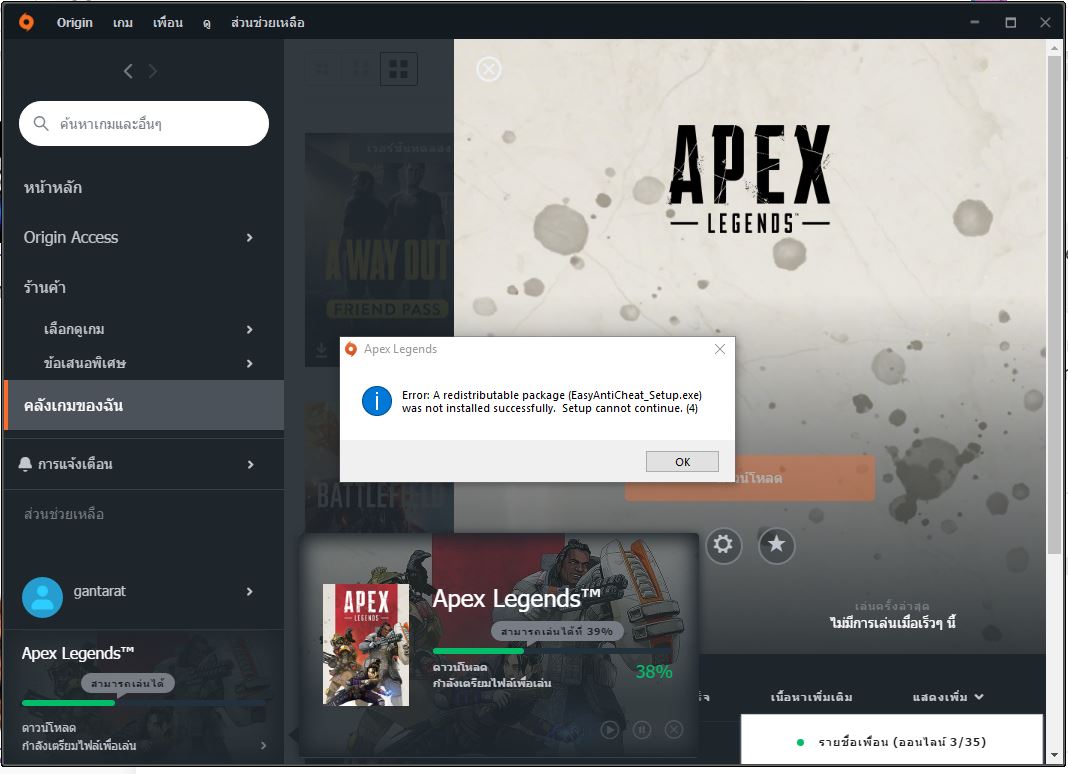Screen dimensions: 1068x774
Task: Click the ไม่มีการเล่นเมื่อเร็วๆ นี้ last played text
Action: pos(892,623)
